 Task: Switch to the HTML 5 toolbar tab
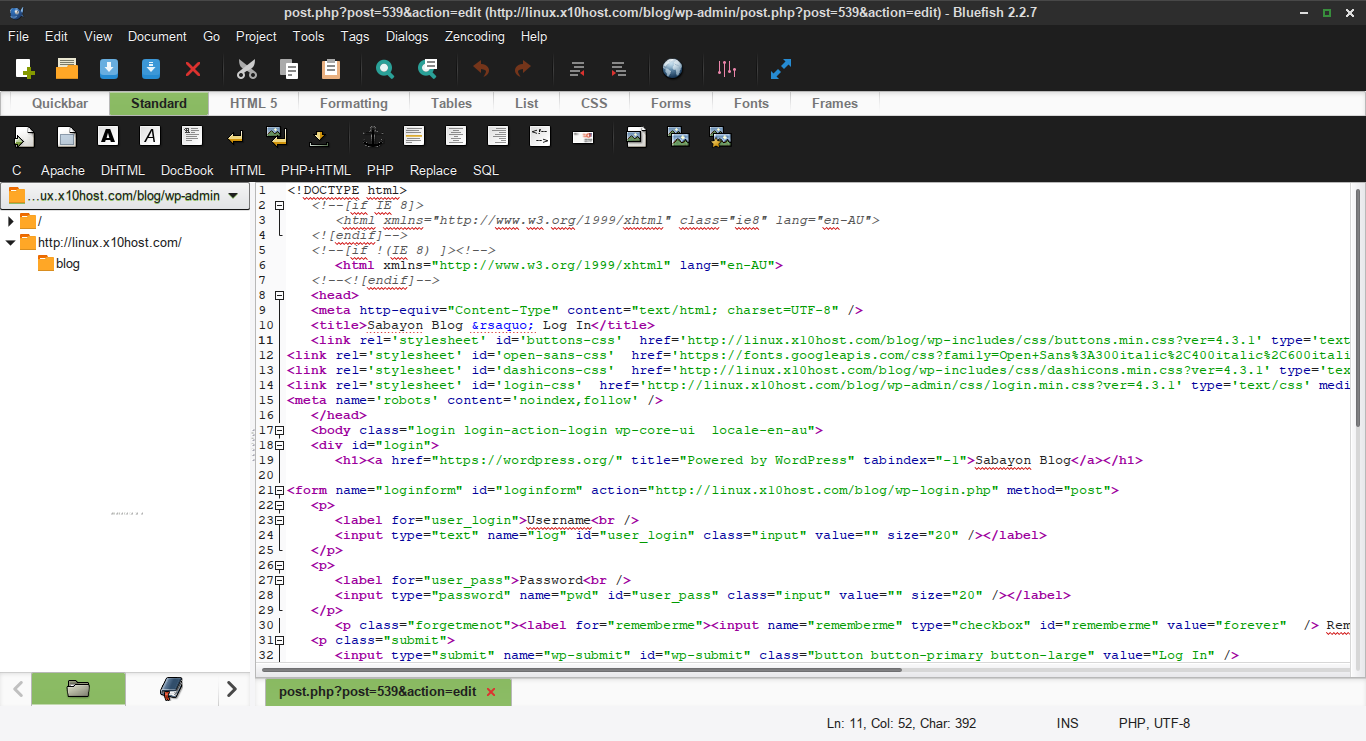click(x=254, y=103)
